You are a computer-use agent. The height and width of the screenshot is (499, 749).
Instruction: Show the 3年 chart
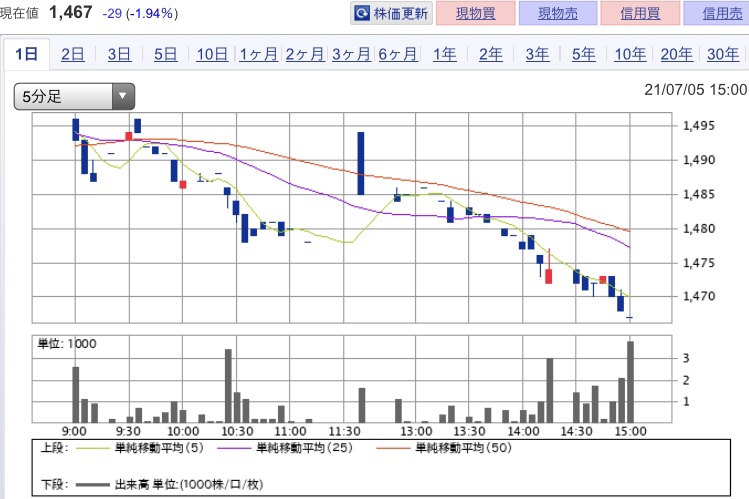(x=537, y=54)
